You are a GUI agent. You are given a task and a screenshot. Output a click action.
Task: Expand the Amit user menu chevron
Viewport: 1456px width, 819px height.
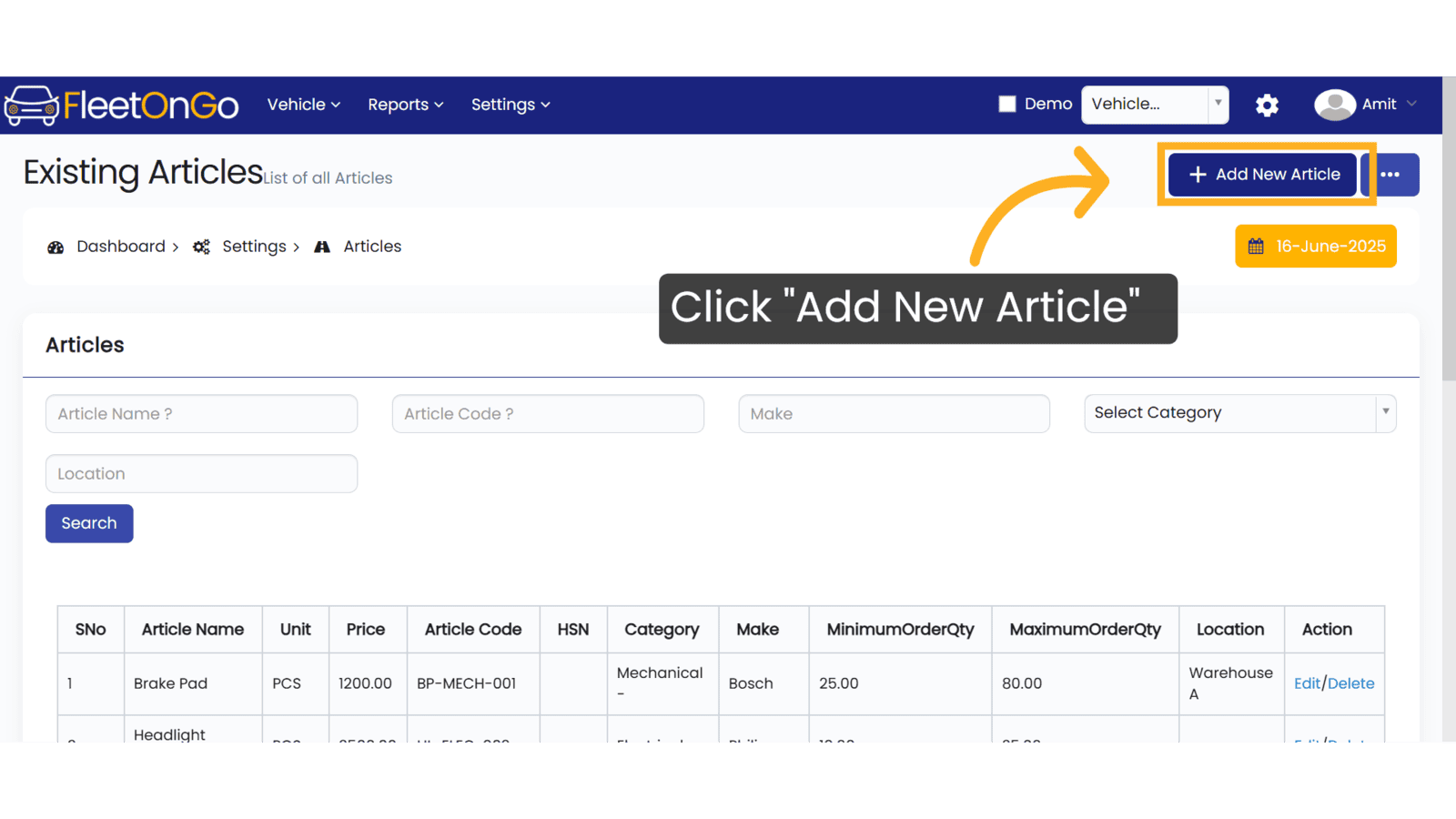pyautogui.click(x=1411, y=104)
